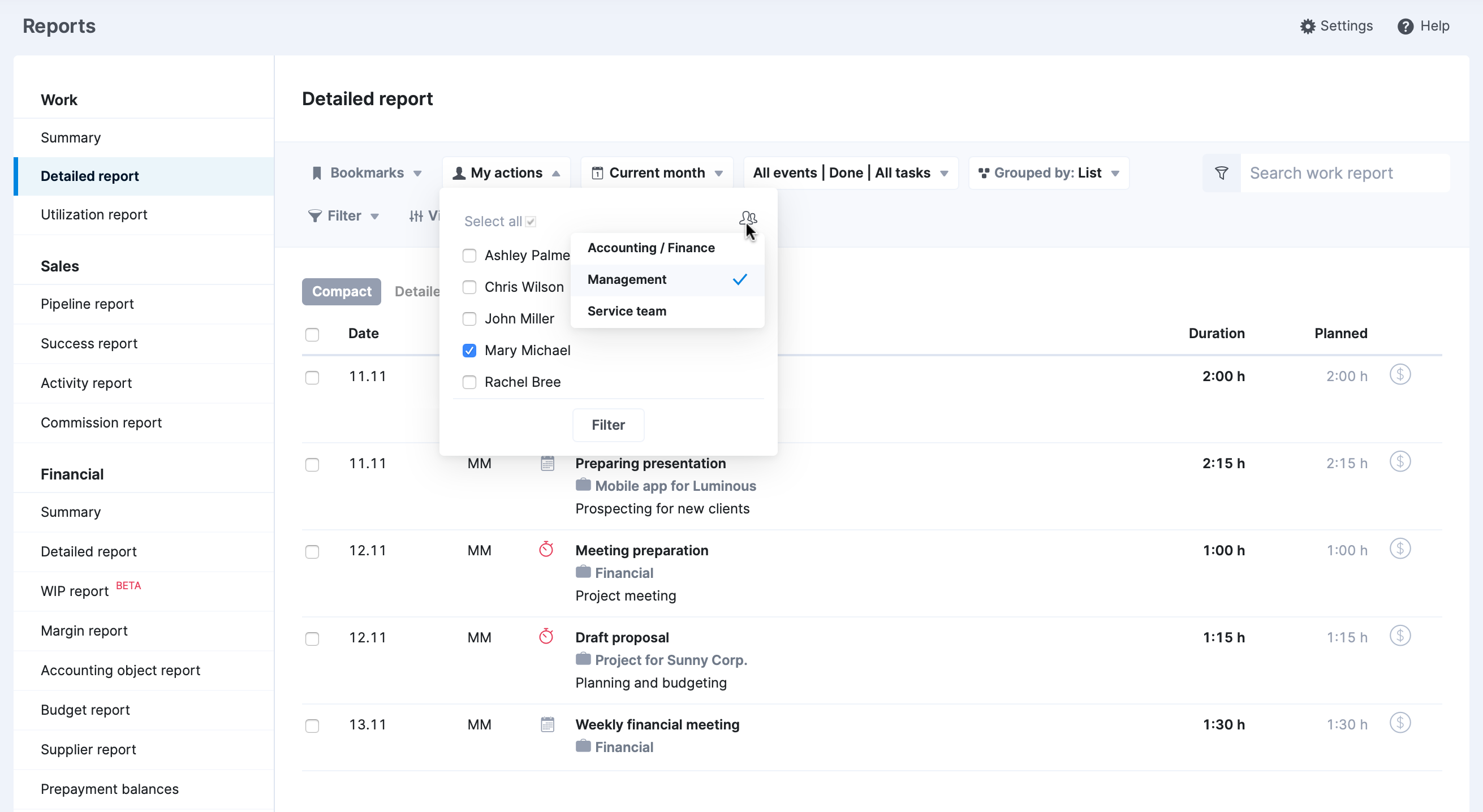This screenshot has height=812, width=1483.
Task: Choose Accounting / Finance group
Action: point(667,248)
